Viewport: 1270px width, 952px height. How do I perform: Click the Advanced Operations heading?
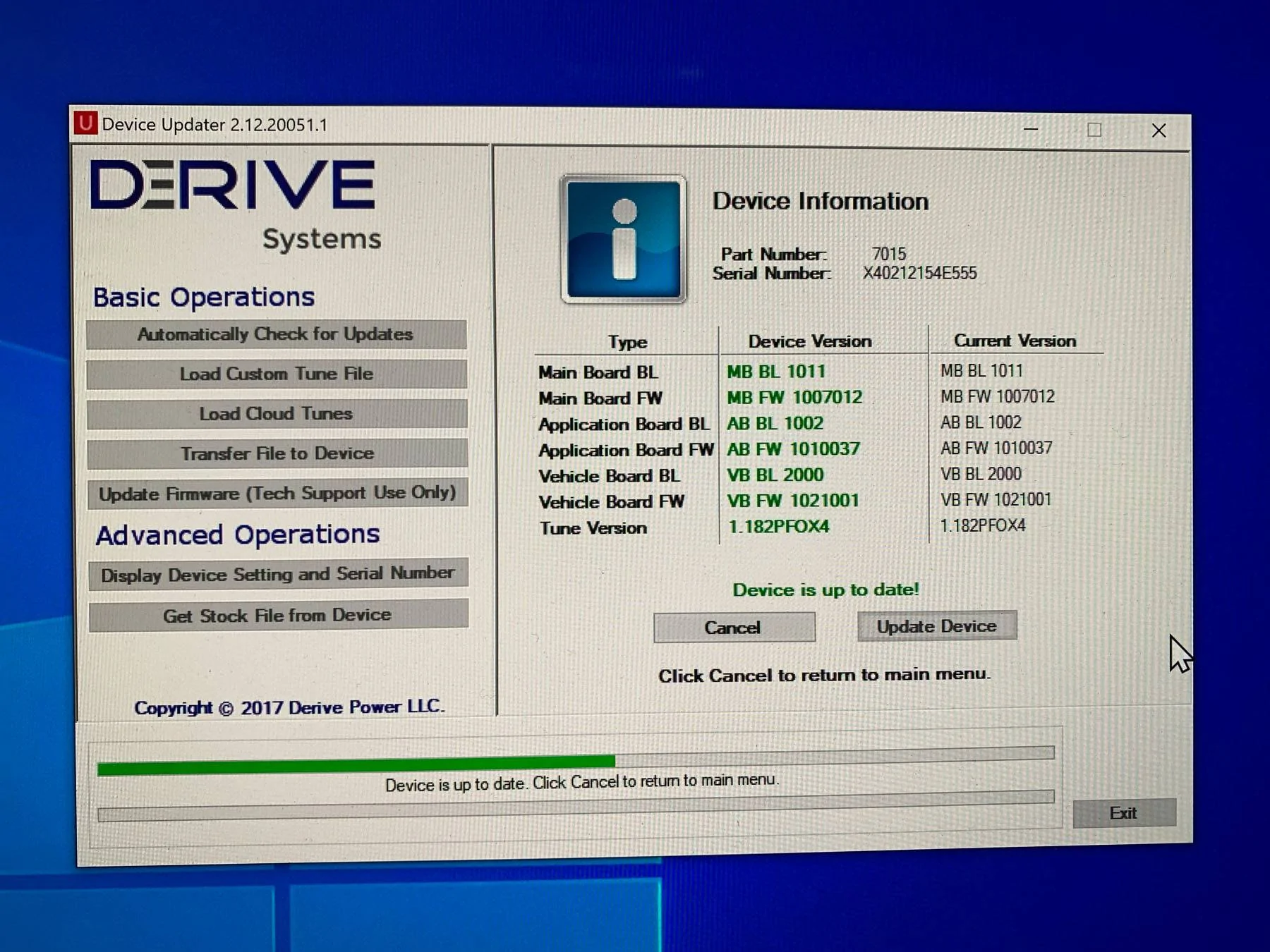238,535
